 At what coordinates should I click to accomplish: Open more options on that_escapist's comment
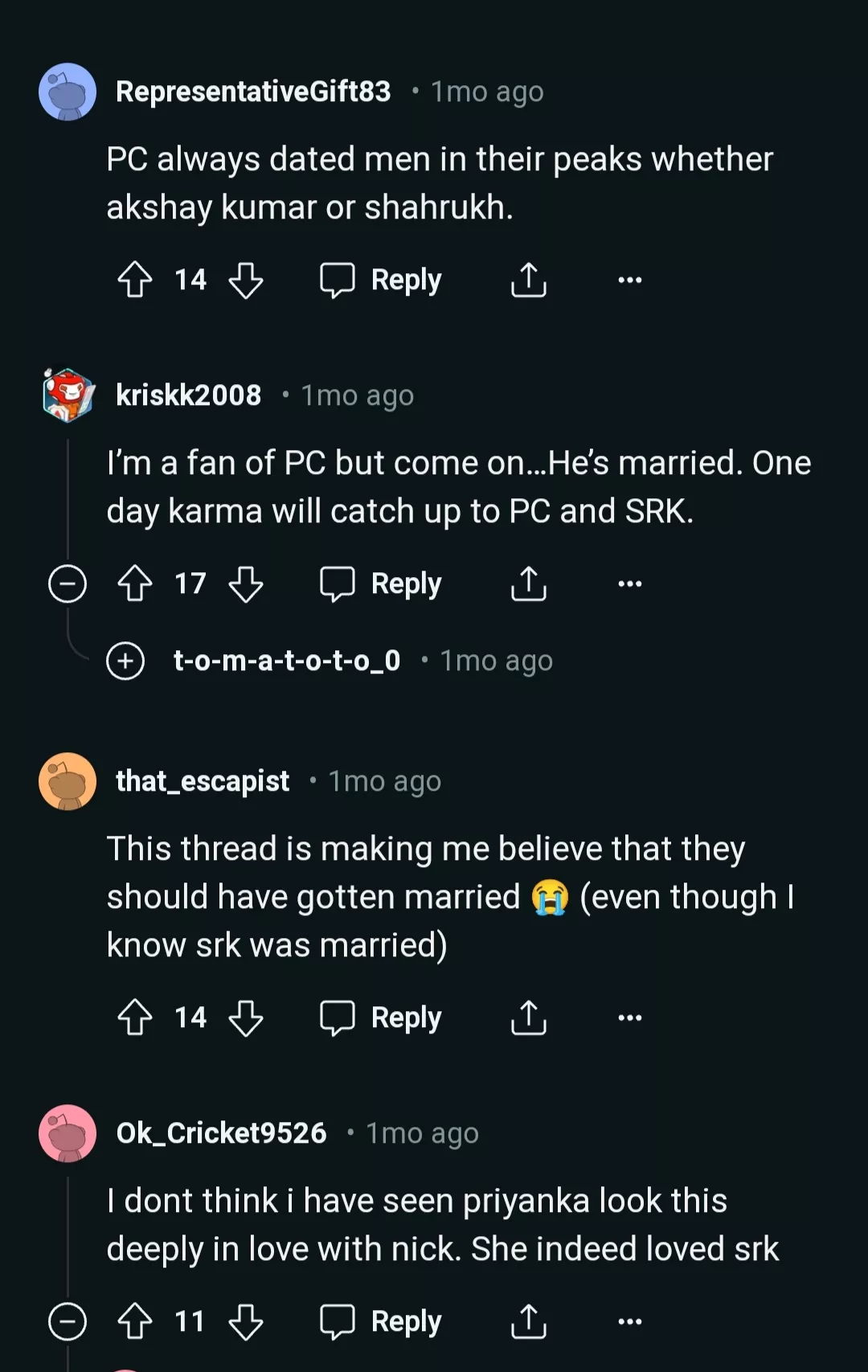(x=629, y=1018)
